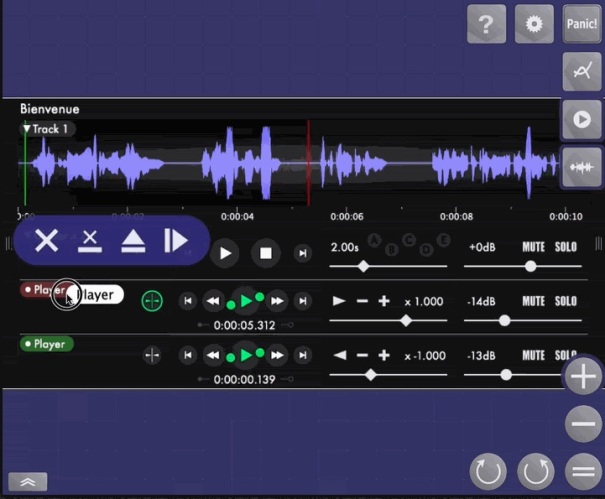Click the large X icon in the popup toolbar

(x=46, y=241)
